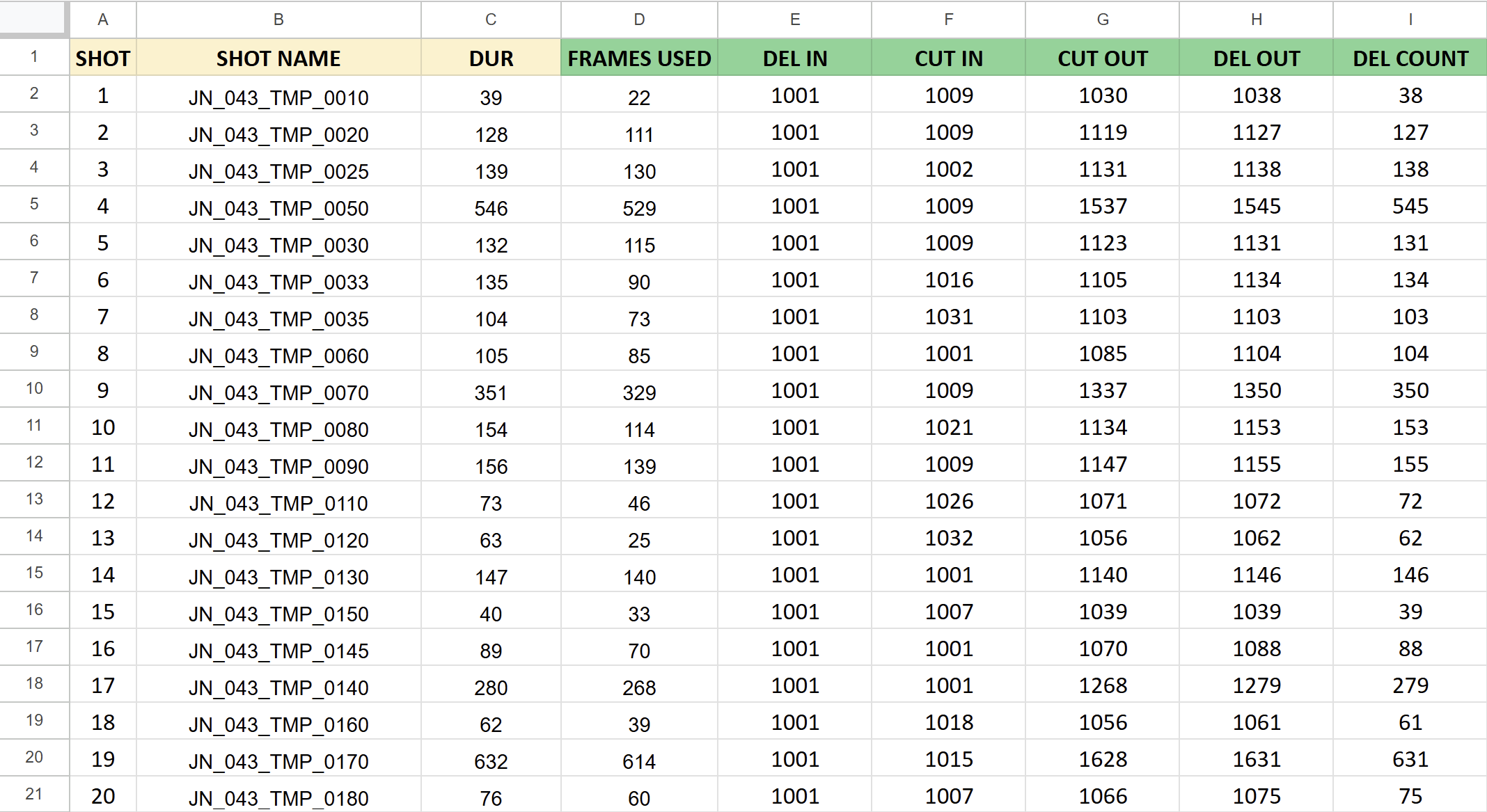The width and height of the screenshot is (1487, 812).
Task: Click CUT IN value 1031
Action: (x=948, y=317)
